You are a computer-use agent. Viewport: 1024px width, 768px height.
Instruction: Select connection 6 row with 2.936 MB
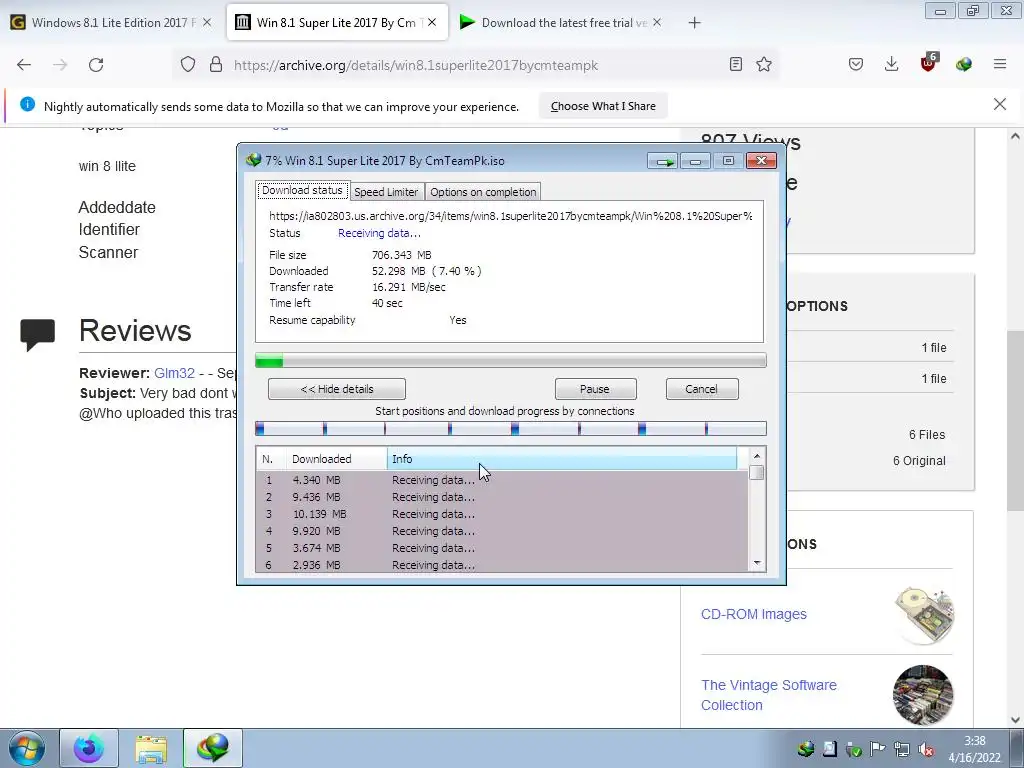[x=502, y=565]
